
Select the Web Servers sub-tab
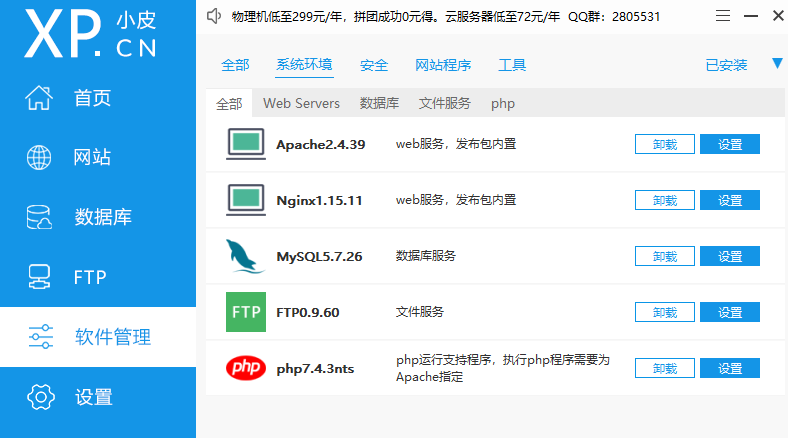click(x=301, y=103)
